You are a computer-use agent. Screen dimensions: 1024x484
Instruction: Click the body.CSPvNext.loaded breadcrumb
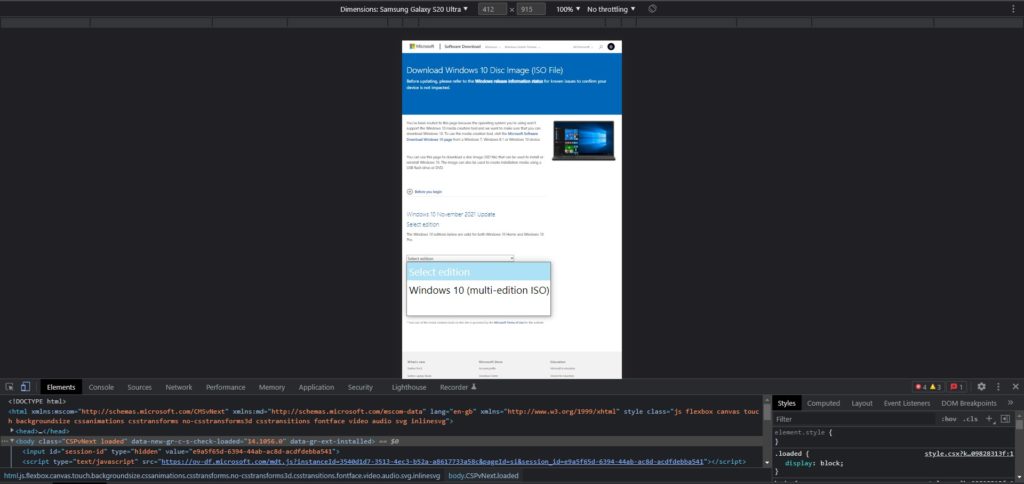coord(483,476)
